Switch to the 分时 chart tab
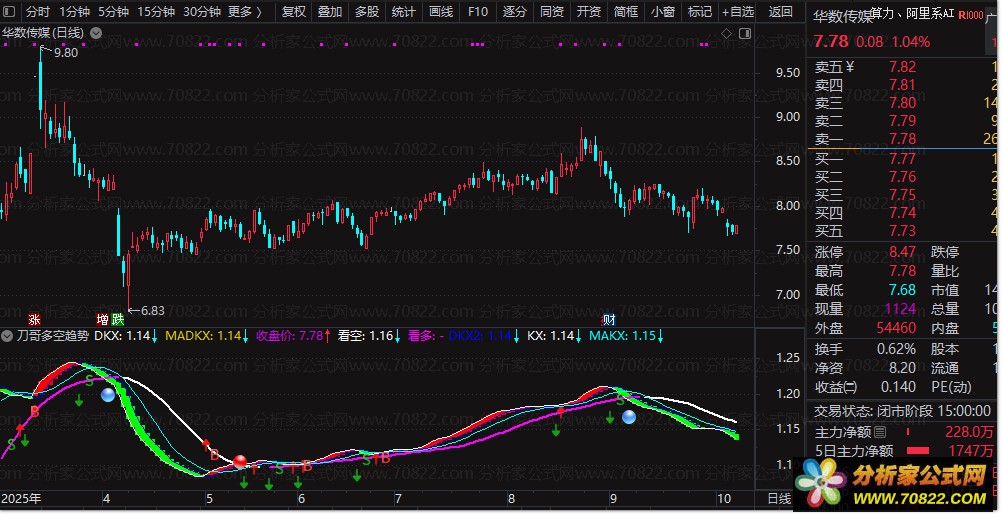Screen dimensions: 1003x515 click(37, 12)
